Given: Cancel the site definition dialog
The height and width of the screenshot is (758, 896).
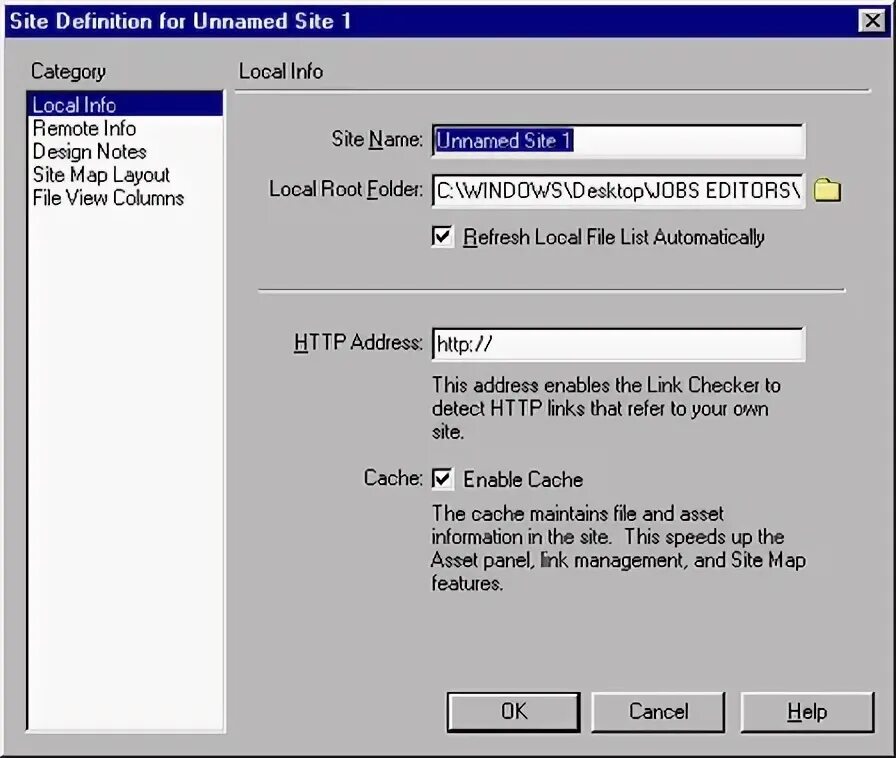Looking at the screenshot, I should pos(658,712).
